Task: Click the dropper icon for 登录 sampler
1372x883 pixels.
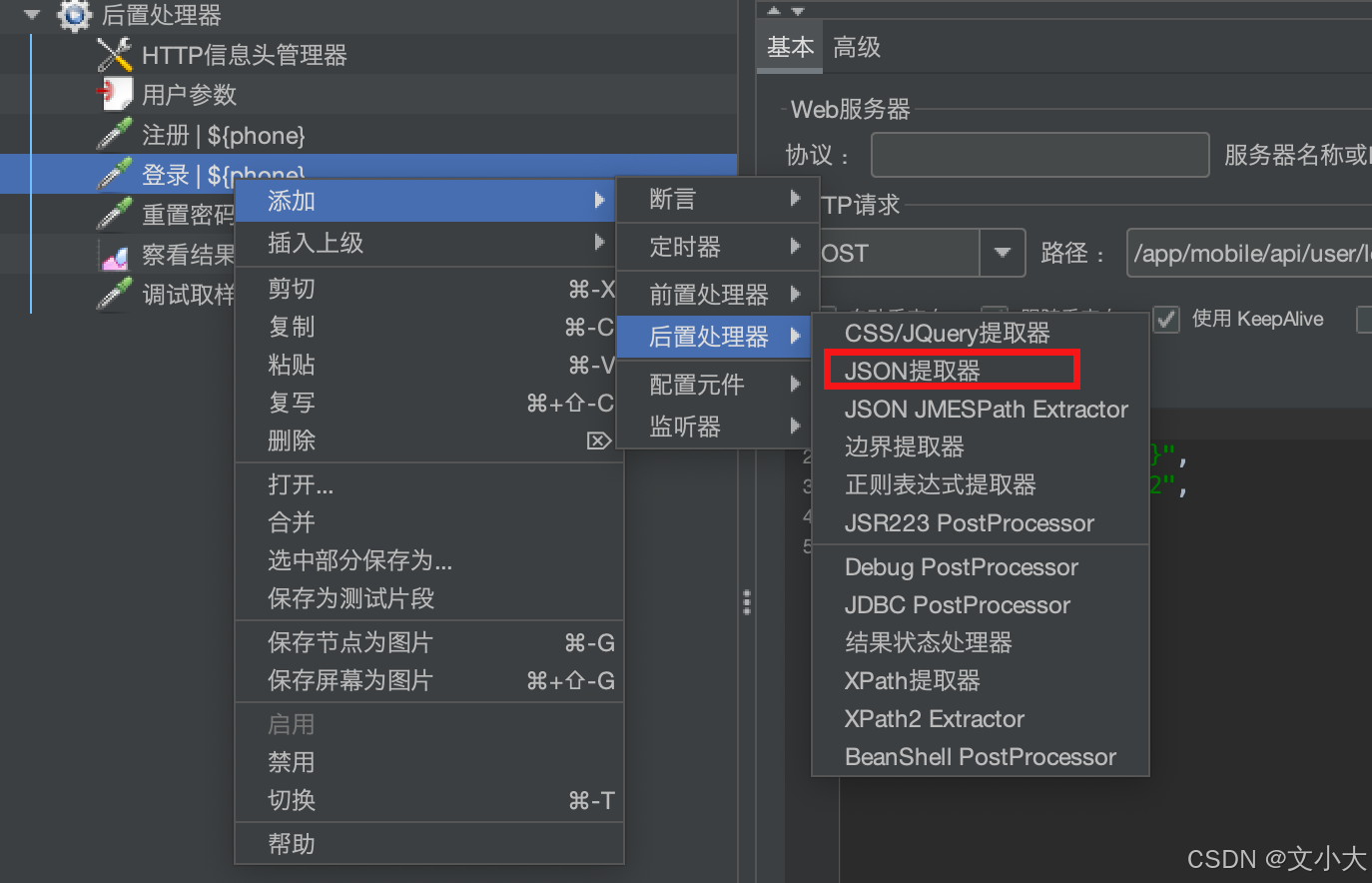Action: coord(115,174)
